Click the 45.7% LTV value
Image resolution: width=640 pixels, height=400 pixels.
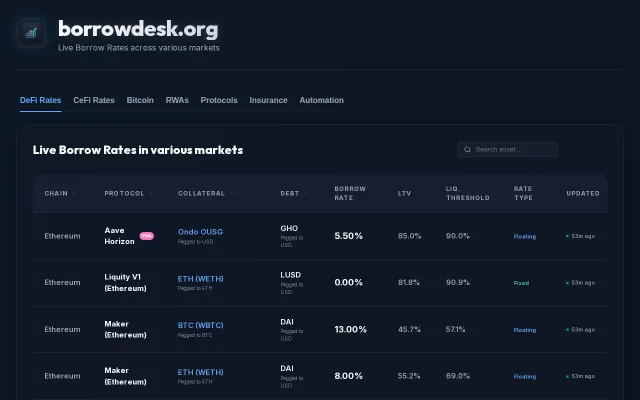tap(409, 329)
